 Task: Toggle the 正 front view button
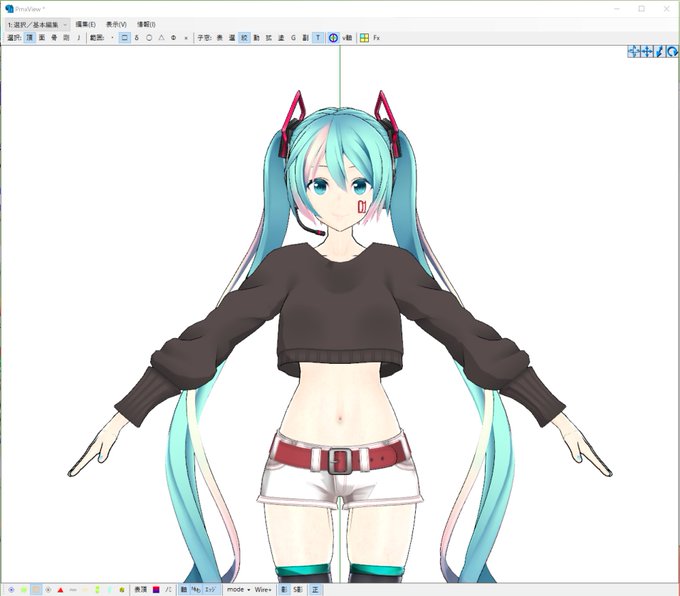pyautogui.click(x=315, y=589)
